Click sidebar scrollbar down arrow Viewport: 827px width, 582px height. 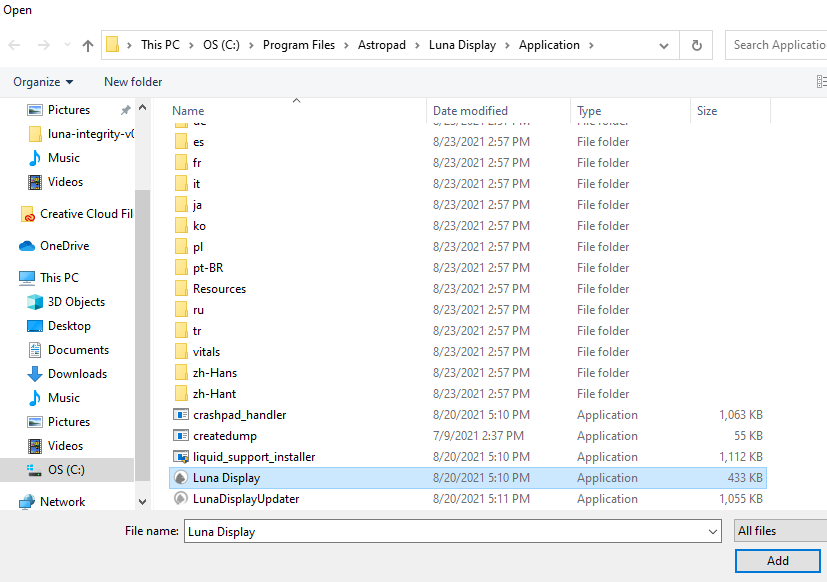point(142,502)
